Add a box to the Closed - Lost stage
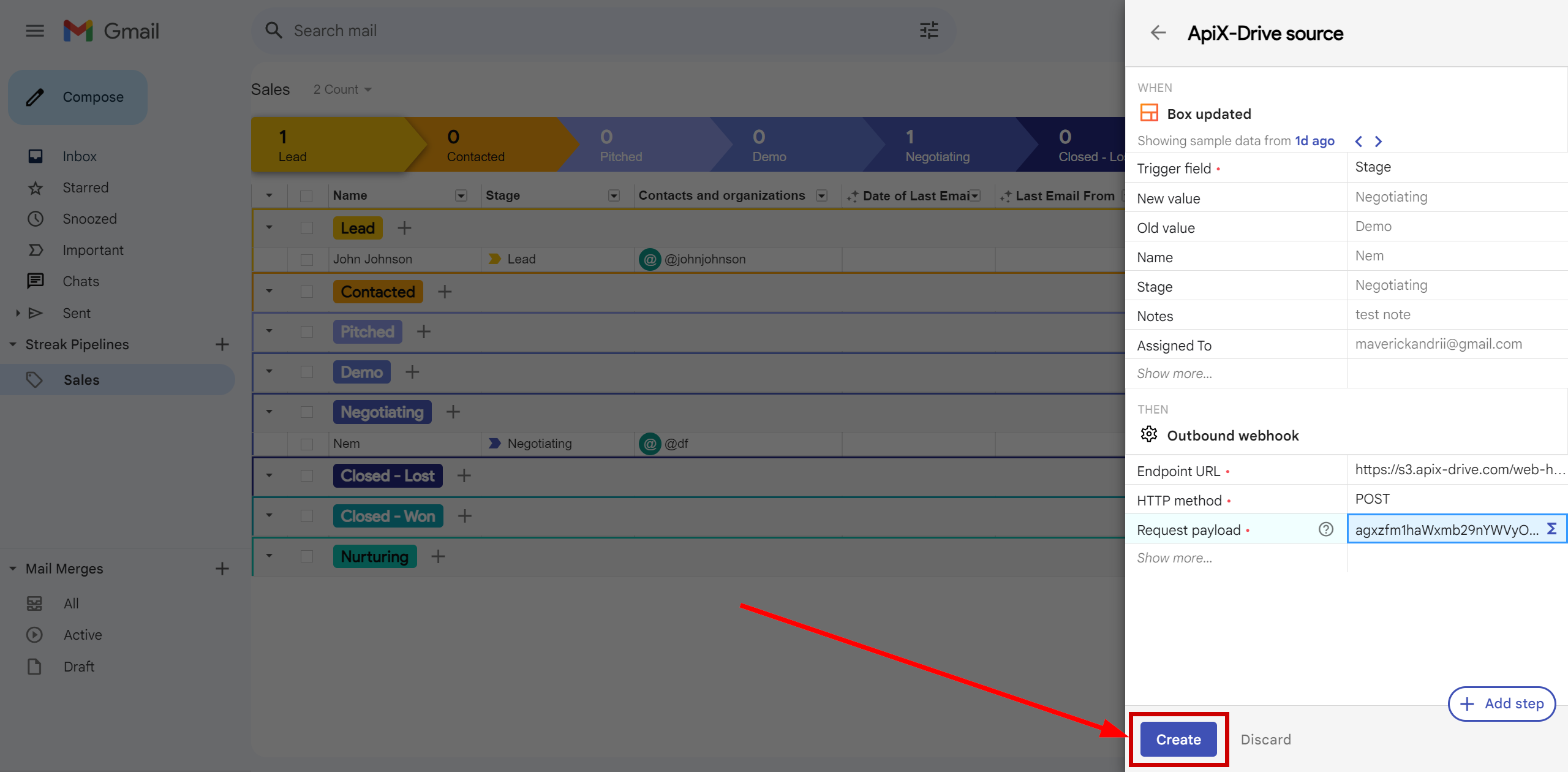Image resolution: width=1568 pixels, height=772 pixels. pos(464,475)
